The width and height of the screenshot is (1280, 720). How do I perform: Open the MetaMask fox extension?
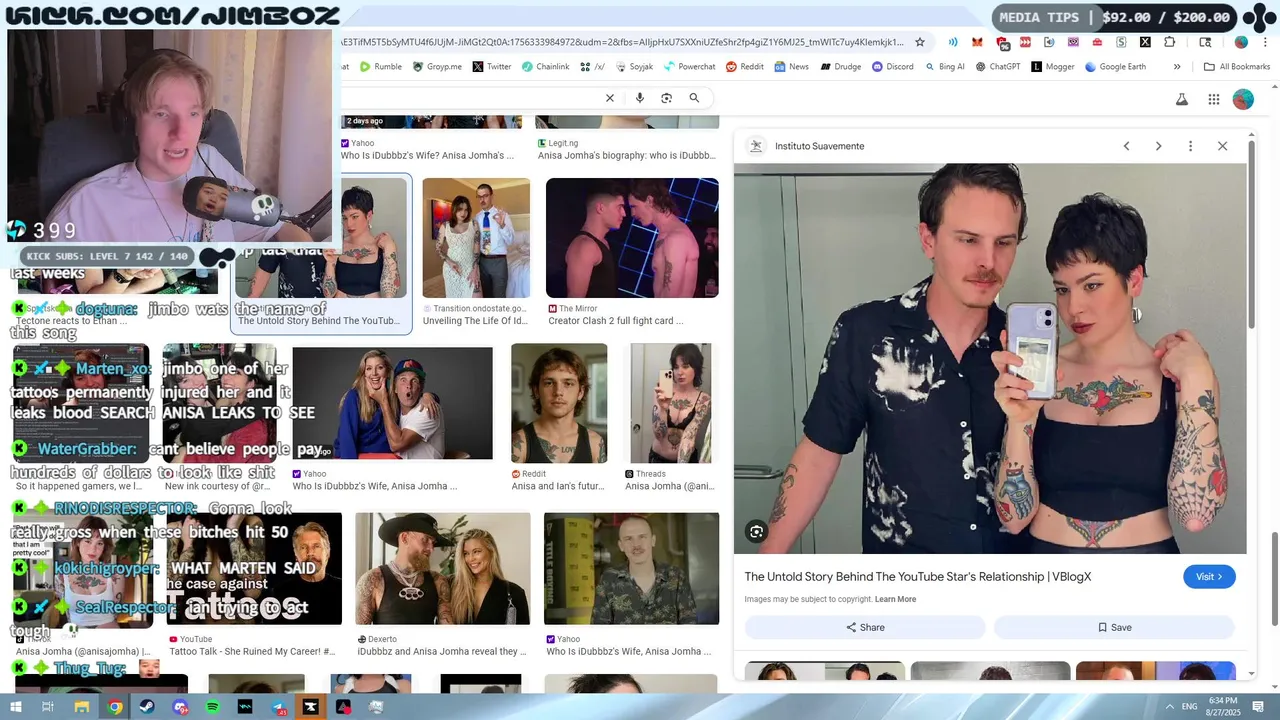977,42
